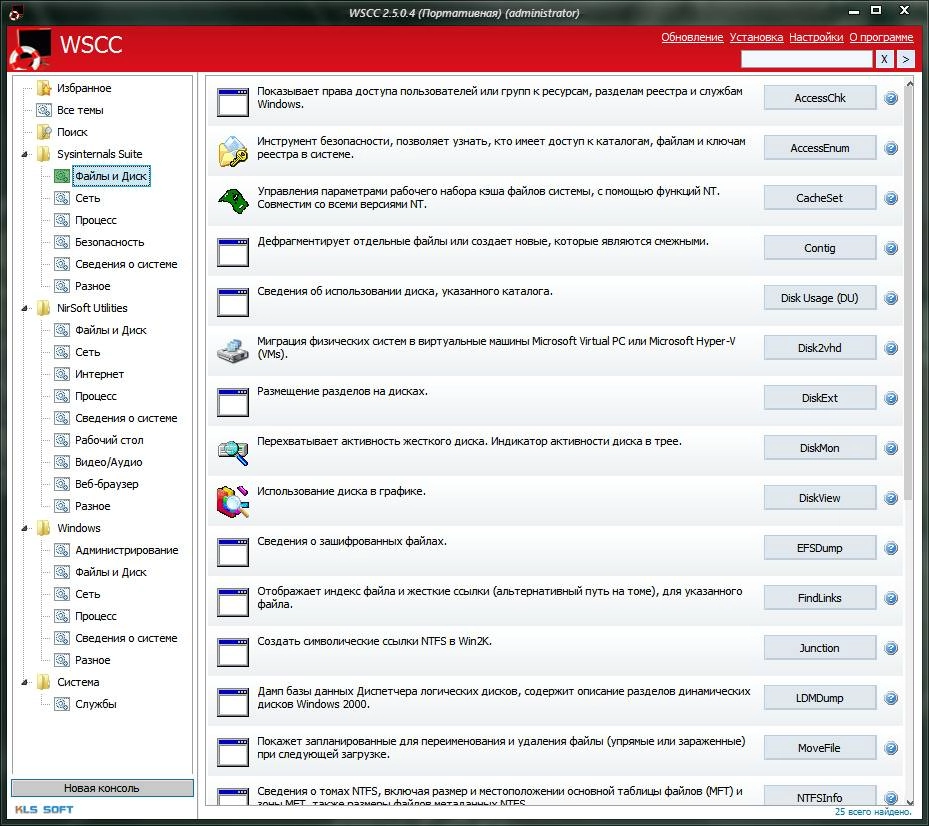This screenshot has height=826, width=929.
Task: Launch the CacheSet utility
Action: pyautogui.click(x=819, y=198)
